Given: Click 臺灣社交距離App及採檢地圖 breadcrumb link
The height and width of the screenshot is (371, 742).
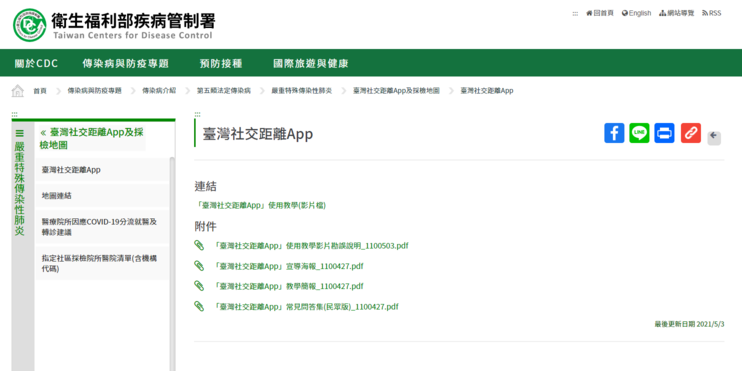Looking at the screenshot, I should point(396,91).
